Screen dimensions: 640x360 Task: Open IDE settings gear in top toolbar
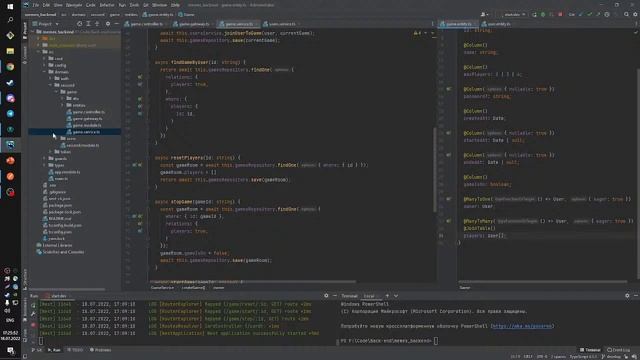coord(636,15)
